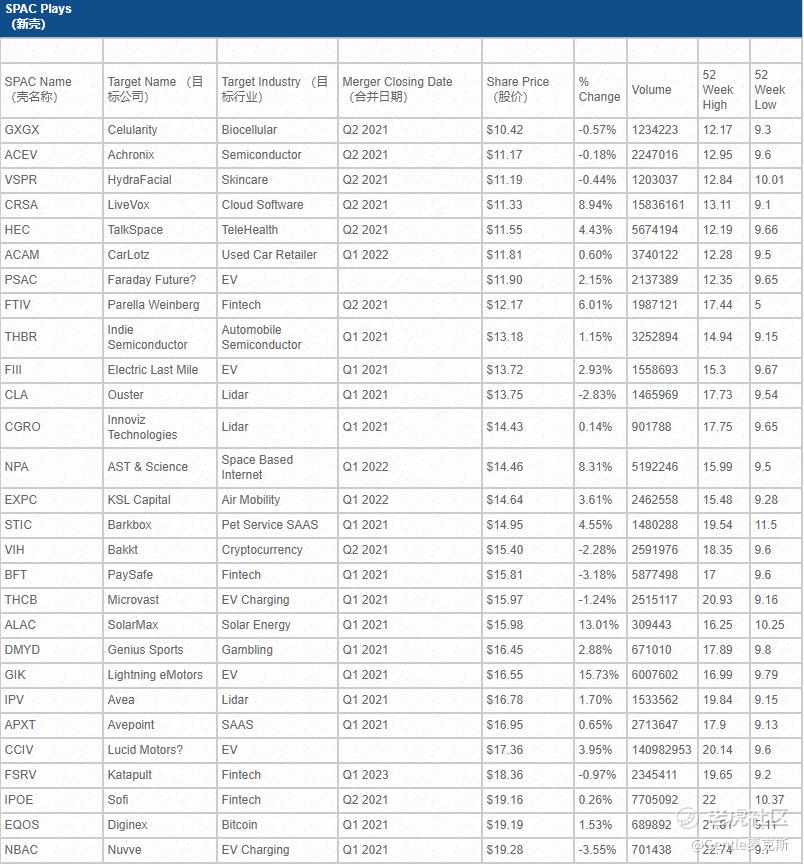Click the Ouster target name

point(126,395)
